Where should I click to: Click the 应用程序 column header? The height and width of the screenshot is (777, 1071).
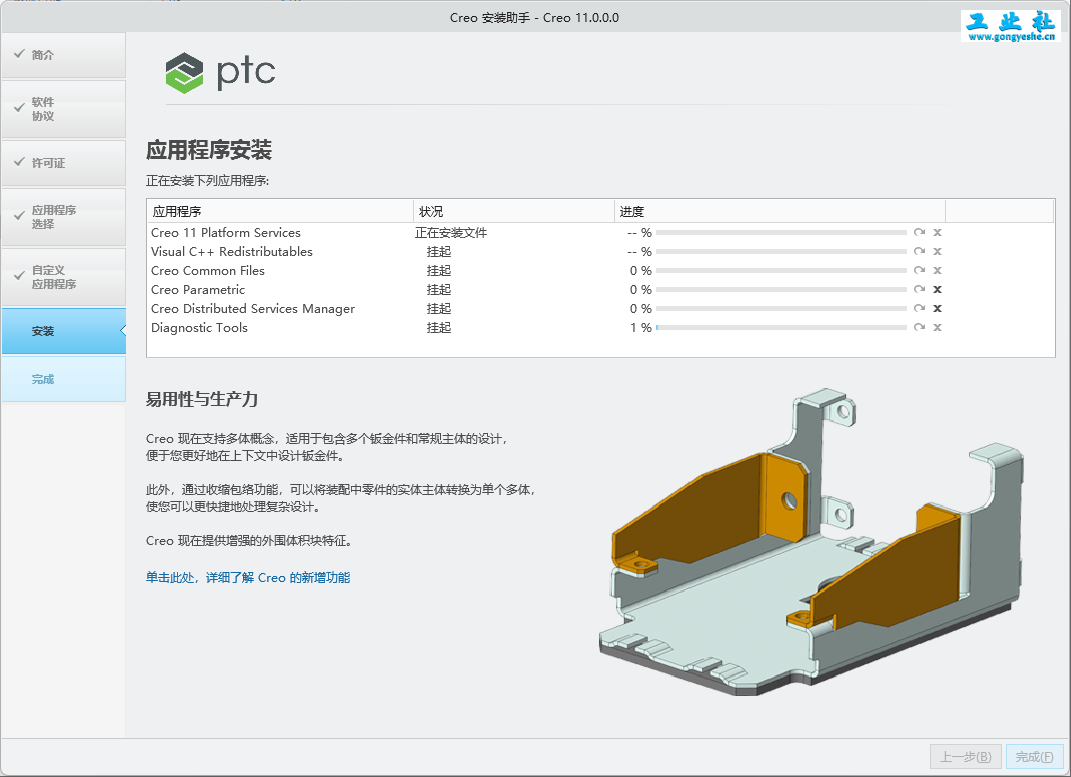tap(280, 212)
